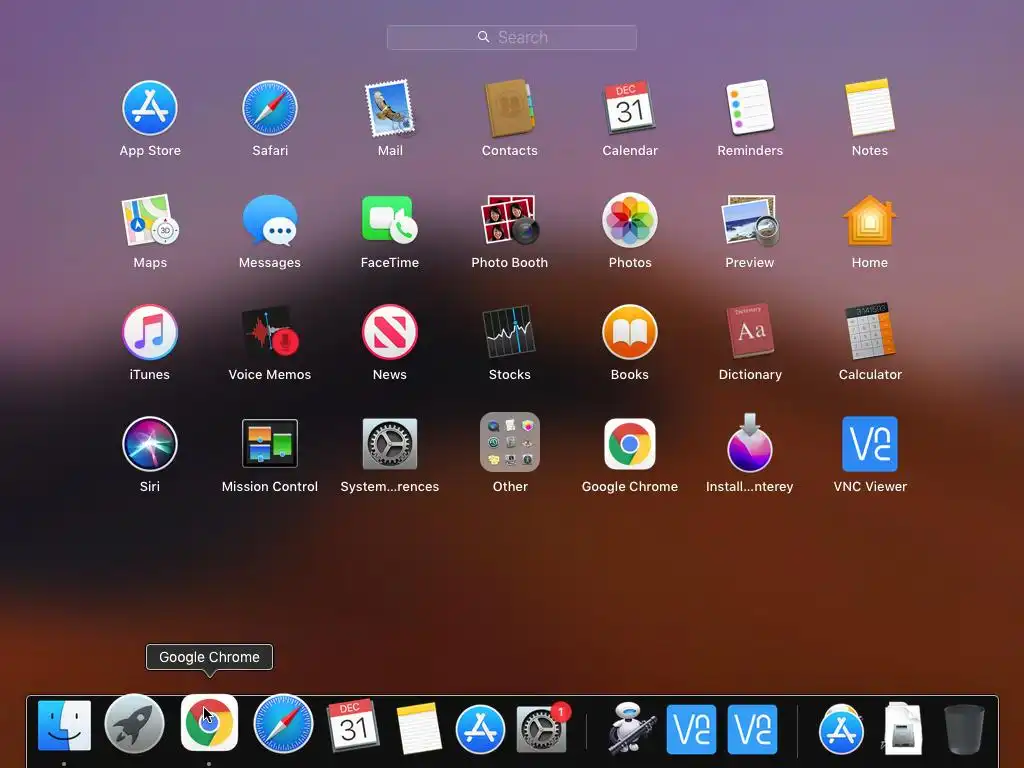Launch the Home app
Image resolution: width=1024 pixels, height=768 pixels.
[870, 221]
